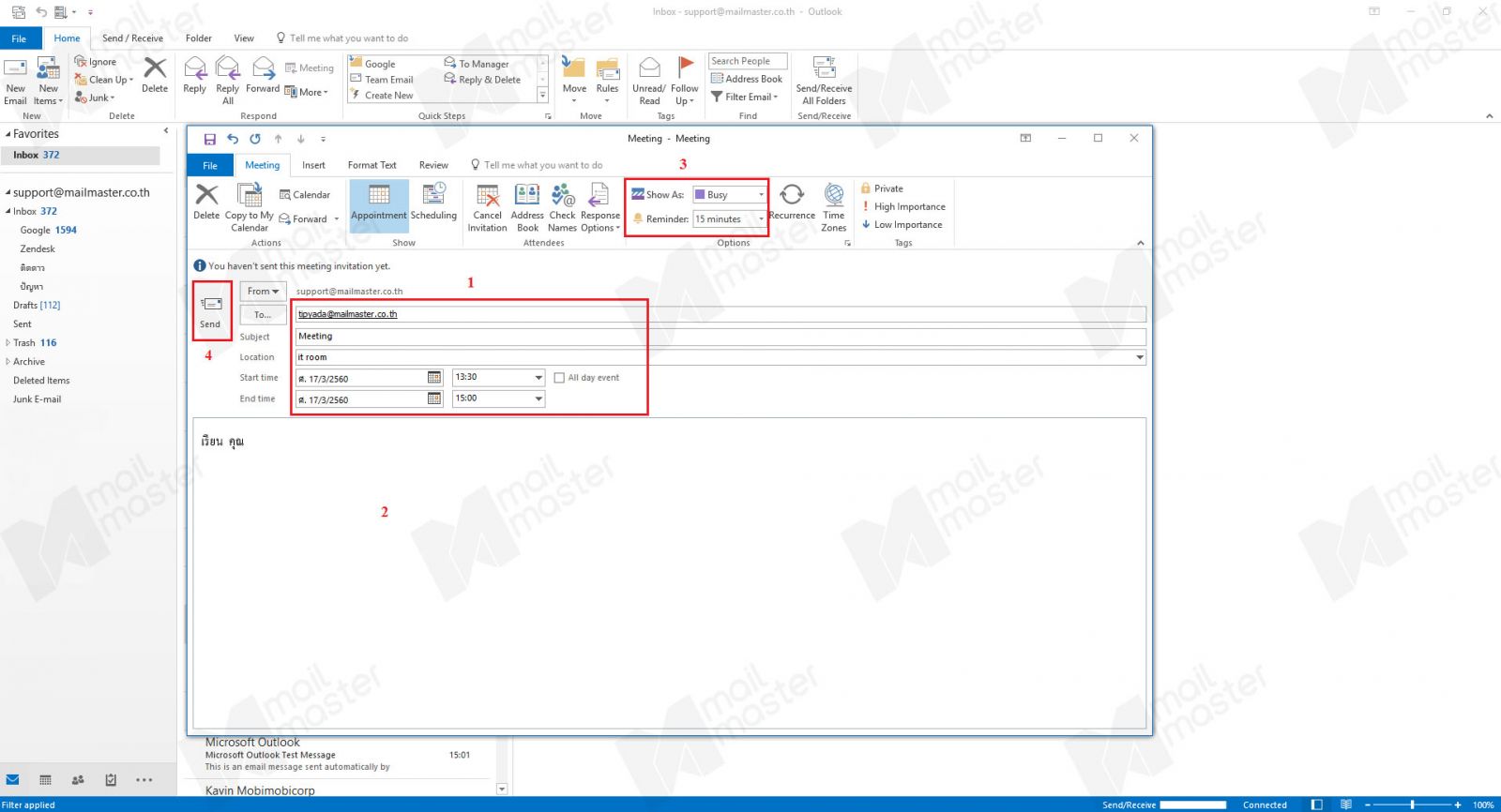Open Start time 13:30 dropdown
The width and height of the screenshot is (1501, 812).
[538, 377]
